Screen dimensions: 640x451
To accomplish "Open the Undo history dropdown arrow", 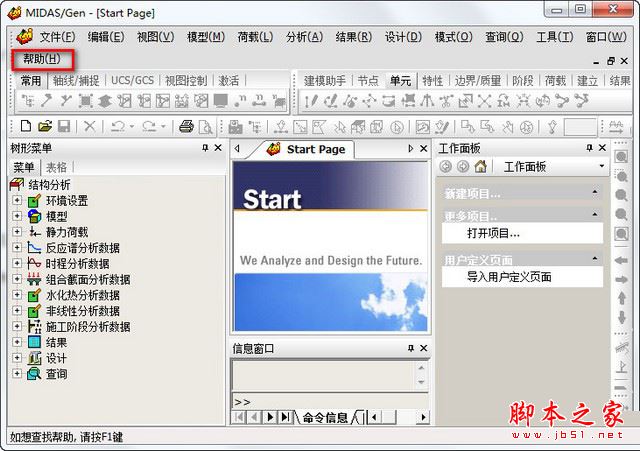I will [x=132, y=127].
